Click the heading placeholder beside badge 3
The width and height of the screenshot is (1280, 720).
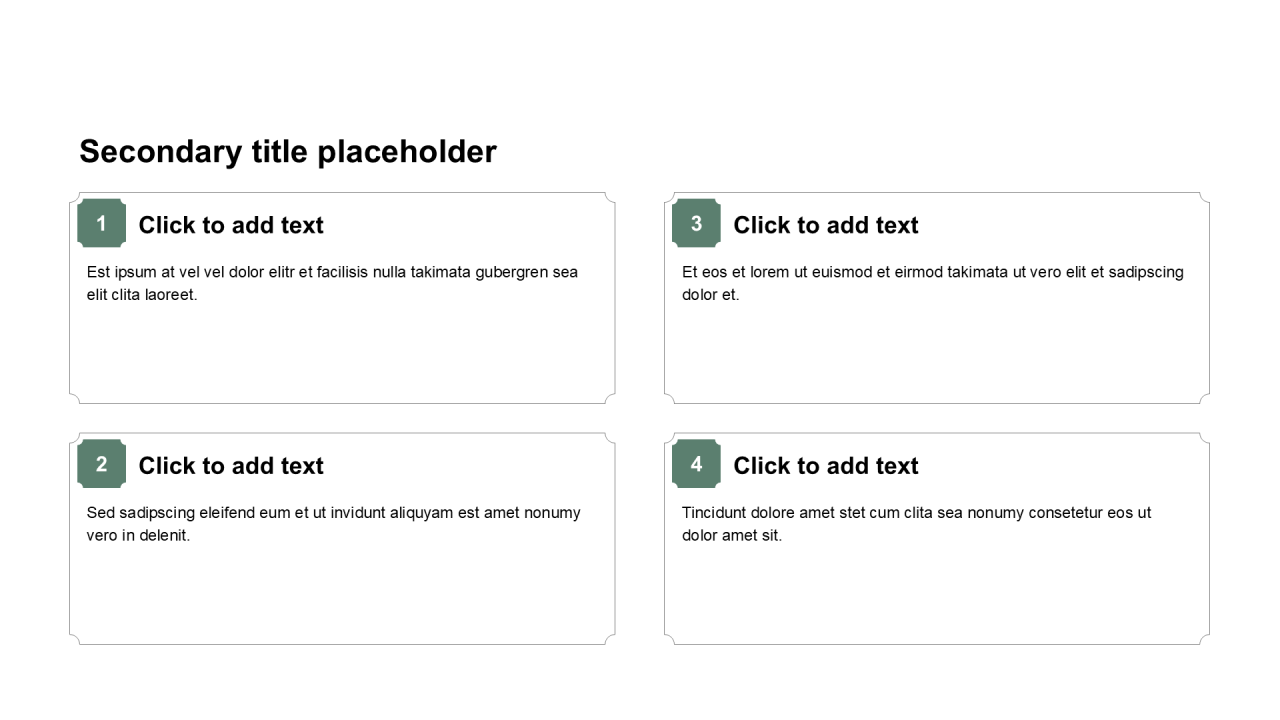(x=826, y=225)
